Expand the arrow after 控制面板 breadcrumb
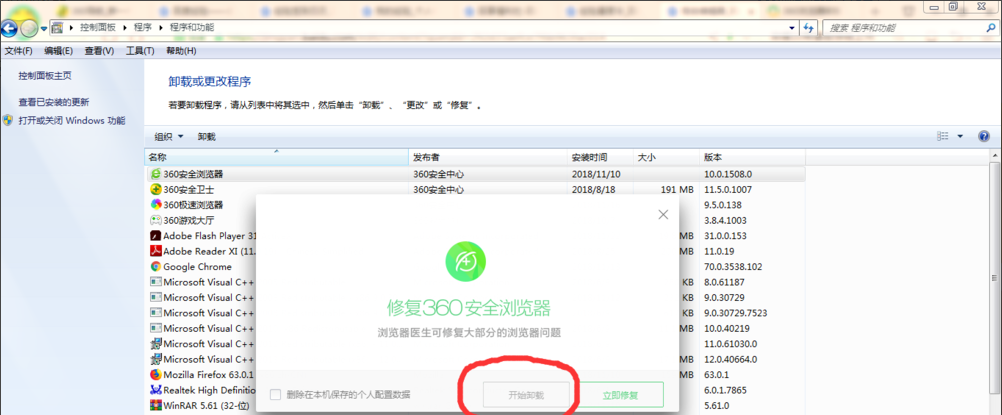Screen dimensions: 1002x415 (127, 28)
